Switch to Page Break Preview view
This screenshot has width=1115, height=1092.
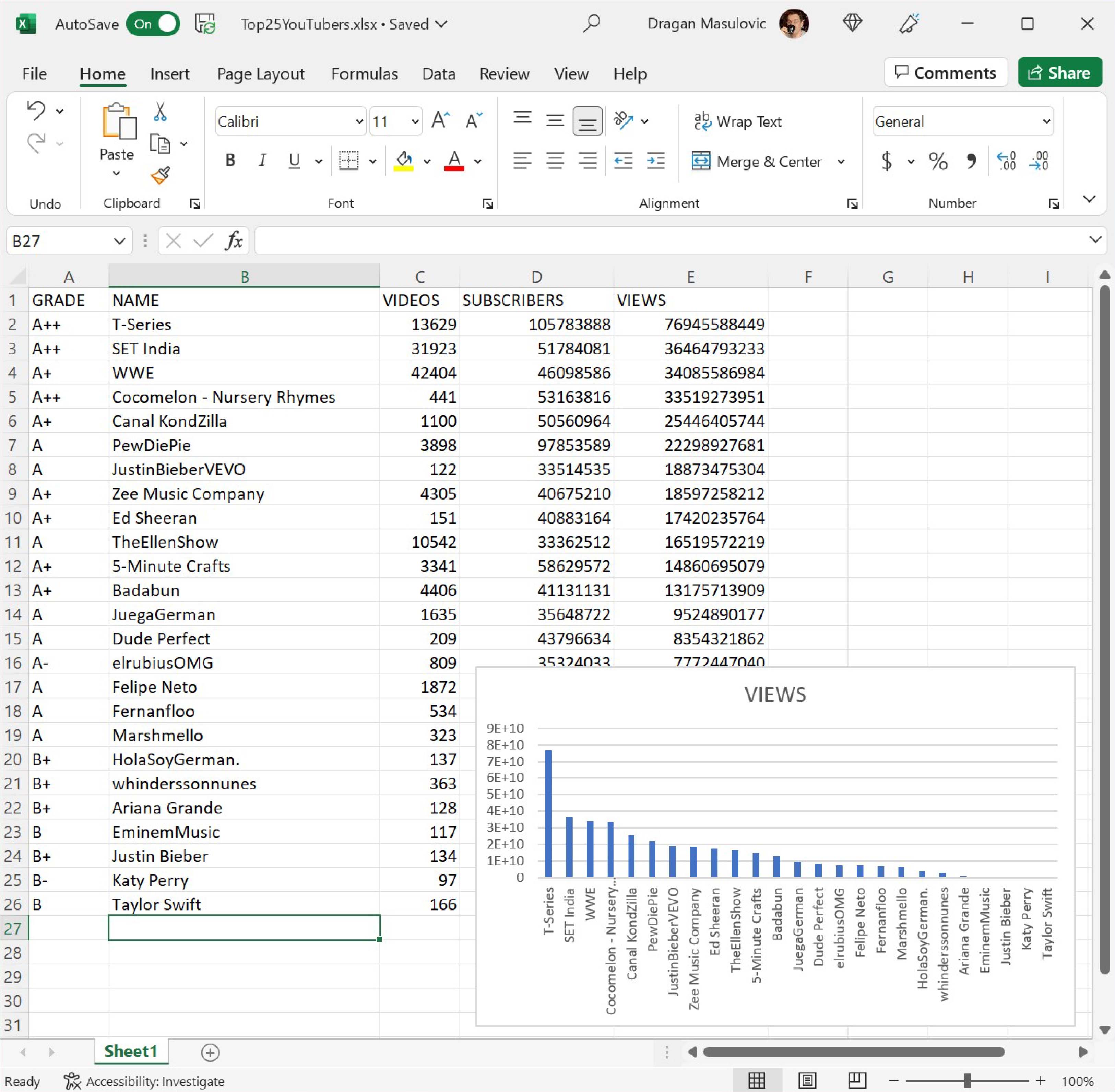point(857,1081)
